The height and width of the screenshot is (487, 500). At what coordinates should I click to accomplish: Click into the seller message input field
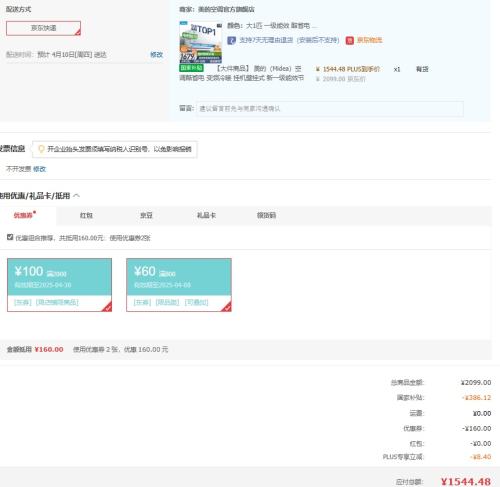pyautogui.click(x=330, y=109)
